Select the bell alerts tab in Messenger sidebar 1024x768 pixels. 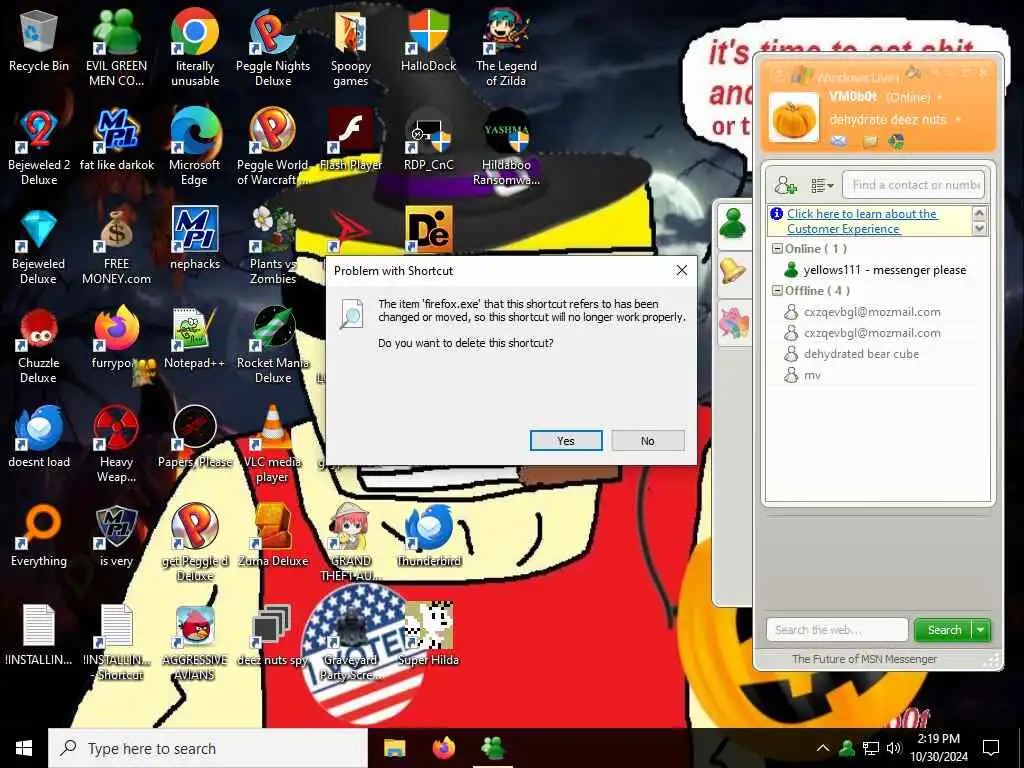(x=733, y=270)
